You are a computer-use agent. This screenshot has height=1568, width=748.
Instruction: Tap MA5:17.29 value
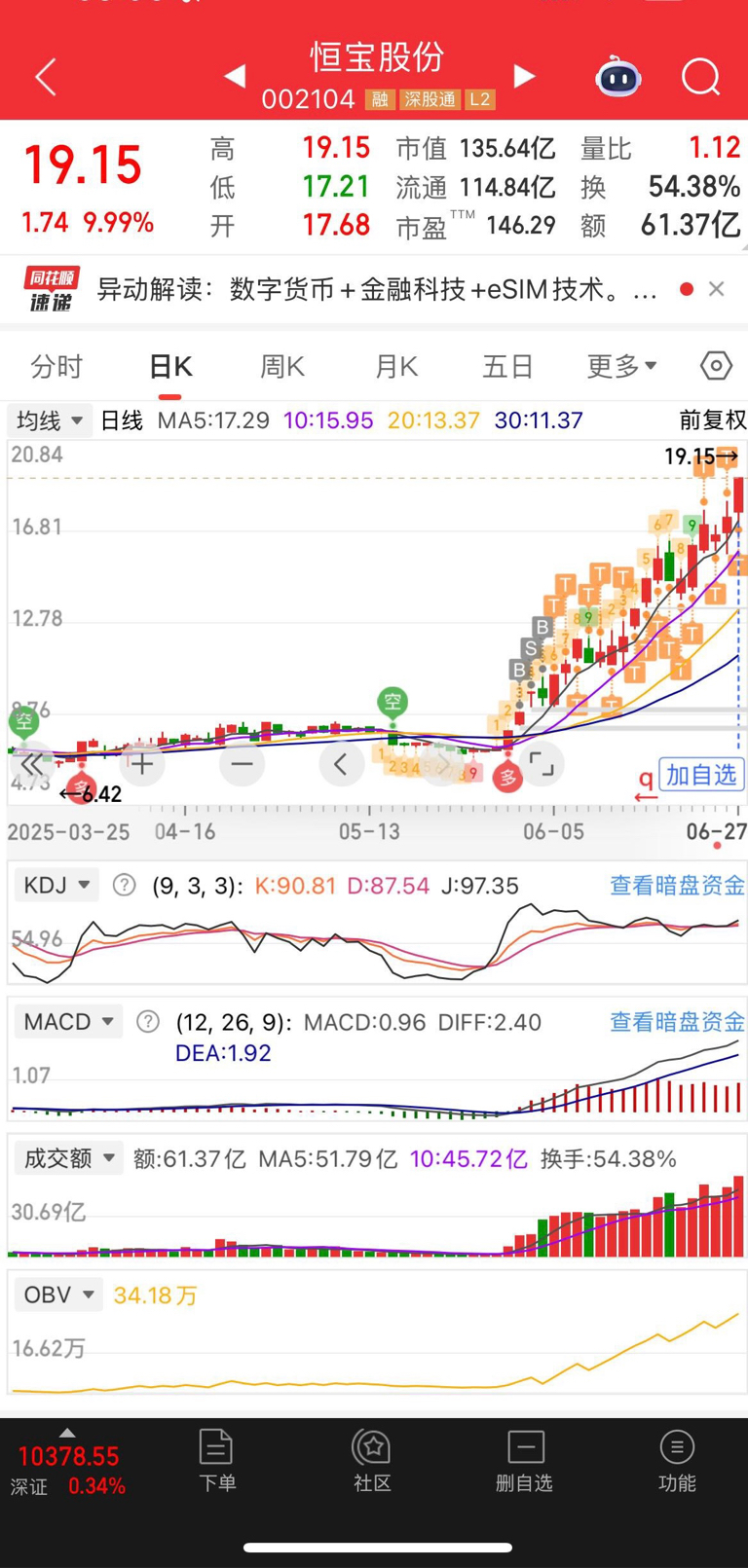coord(213,420)
